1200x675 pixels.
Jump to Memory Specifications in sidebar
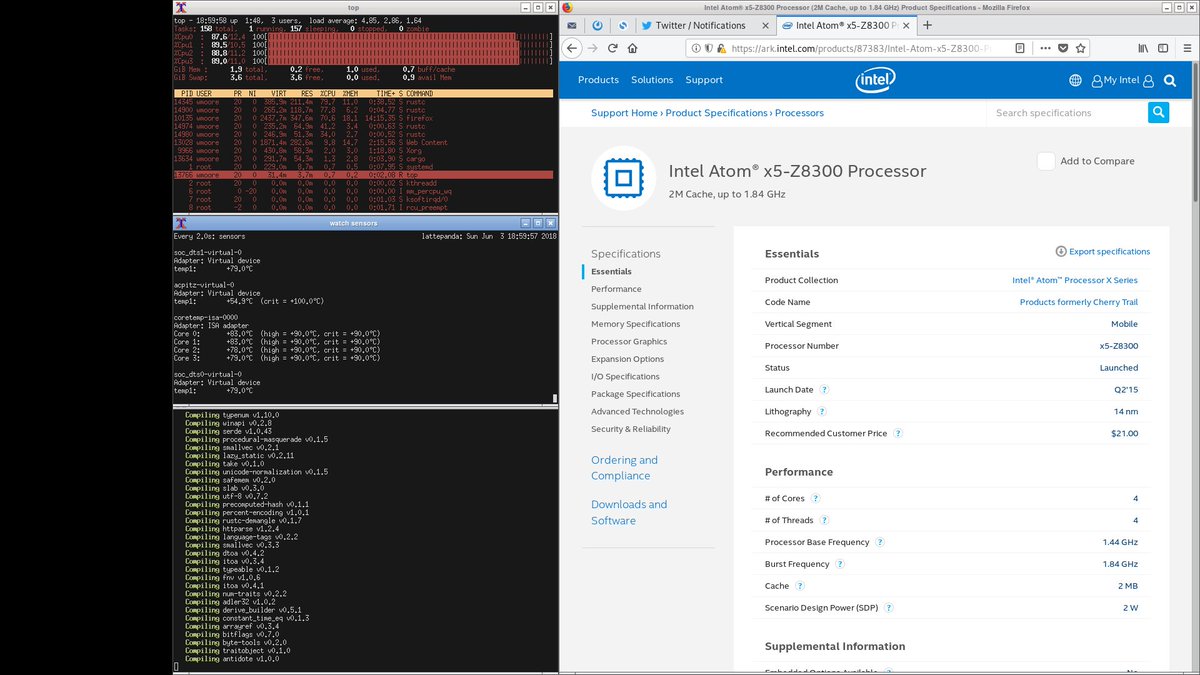[636, 324]
